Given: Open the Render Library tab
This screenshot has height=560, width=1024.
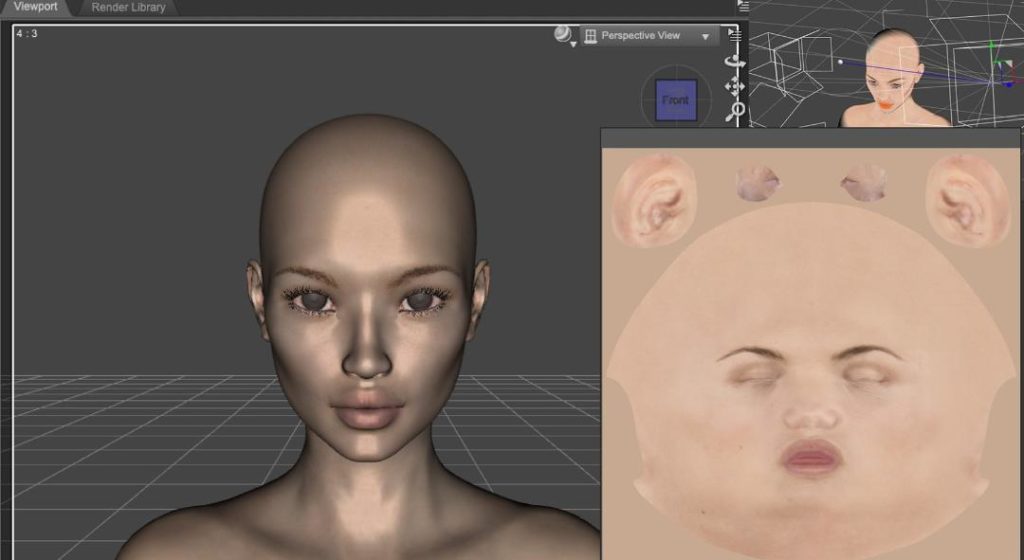Looking at the screenshot, I should (128, 7).
